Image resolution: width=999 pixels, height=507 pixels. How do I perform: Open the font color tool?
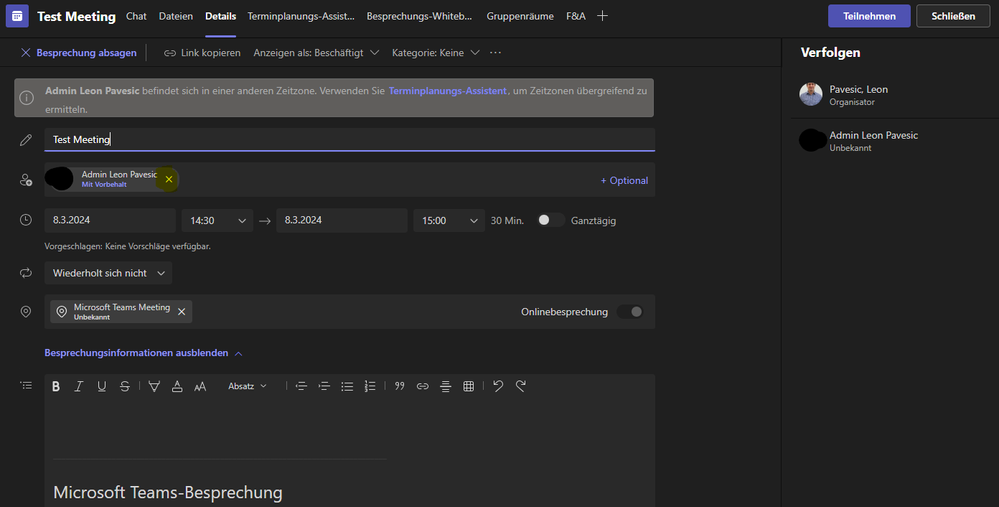pos(177,386)
